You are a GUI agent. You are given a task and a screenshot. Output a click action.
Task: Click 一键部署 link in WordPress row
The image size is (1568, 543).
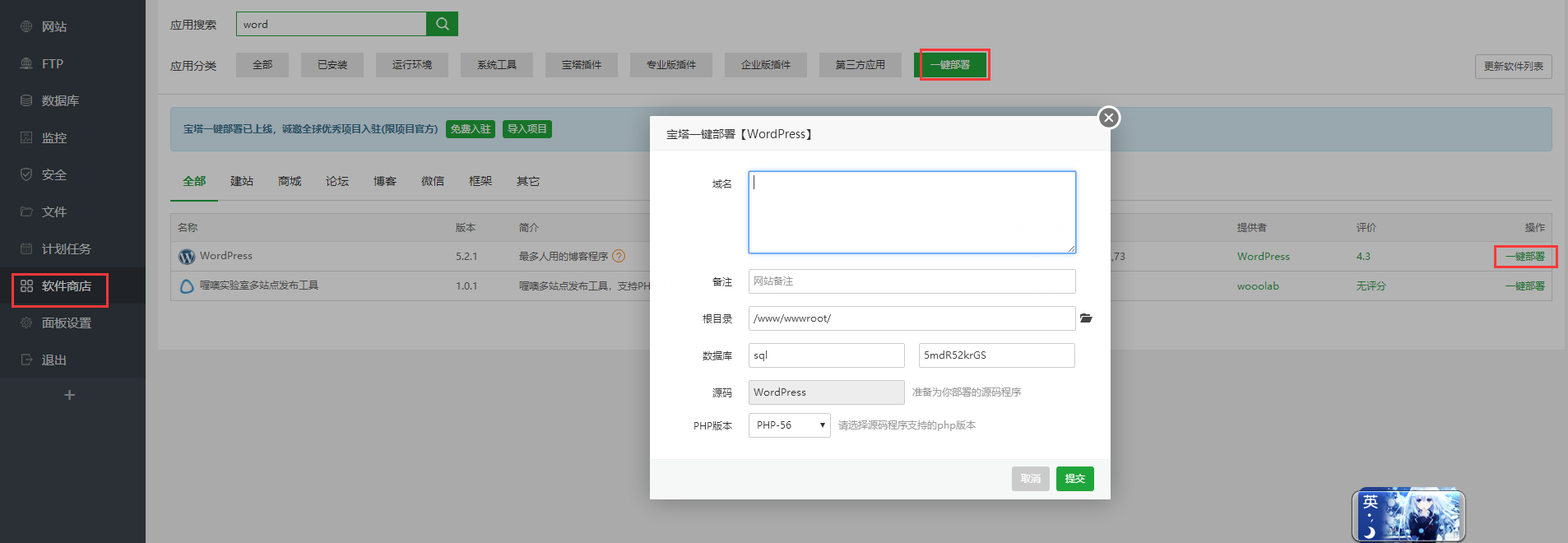tap(1525, 257)
